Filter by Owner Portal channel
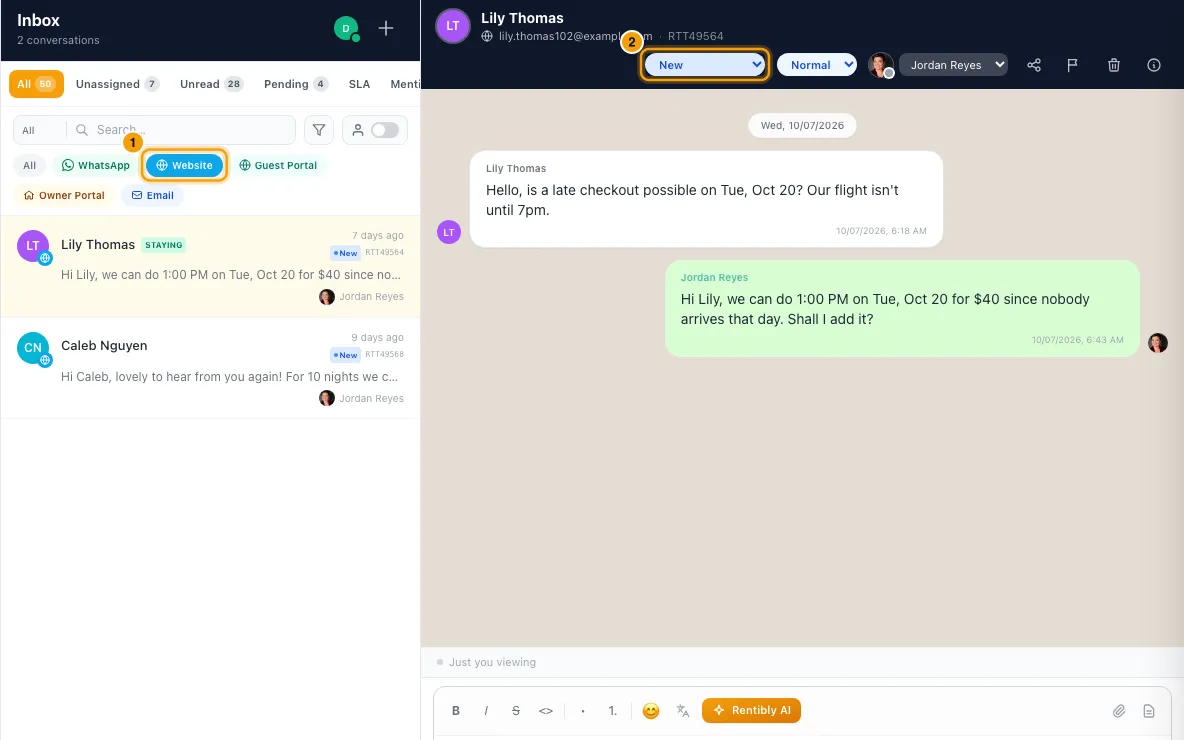Viewport: 1184px width, 740px height. tap(64, 195)
